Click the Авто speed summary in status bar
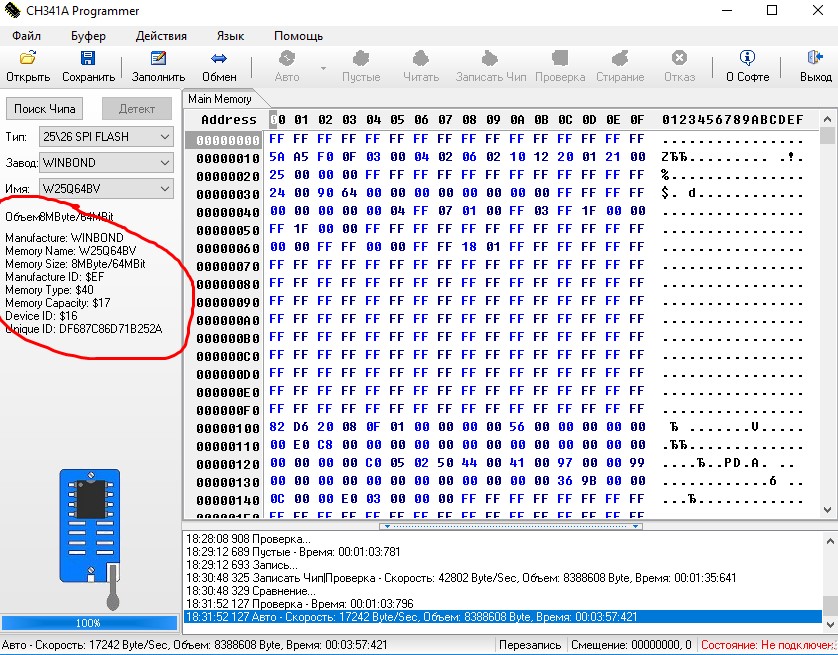Screen dimensions: 838x655 tap(195, 645)
